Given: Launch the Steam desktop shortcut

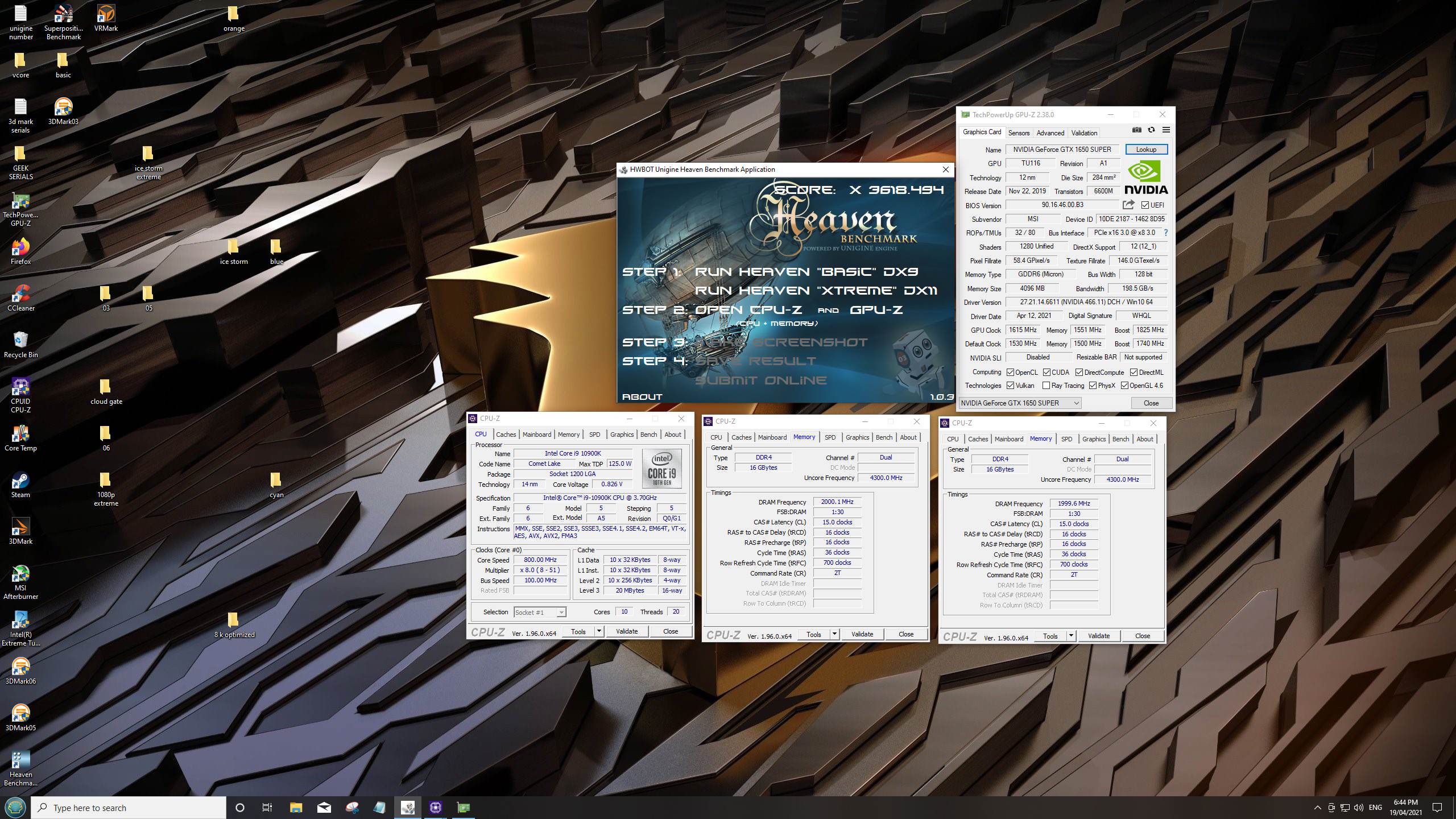Looking at the screenshot, I should tap(21, 485).
